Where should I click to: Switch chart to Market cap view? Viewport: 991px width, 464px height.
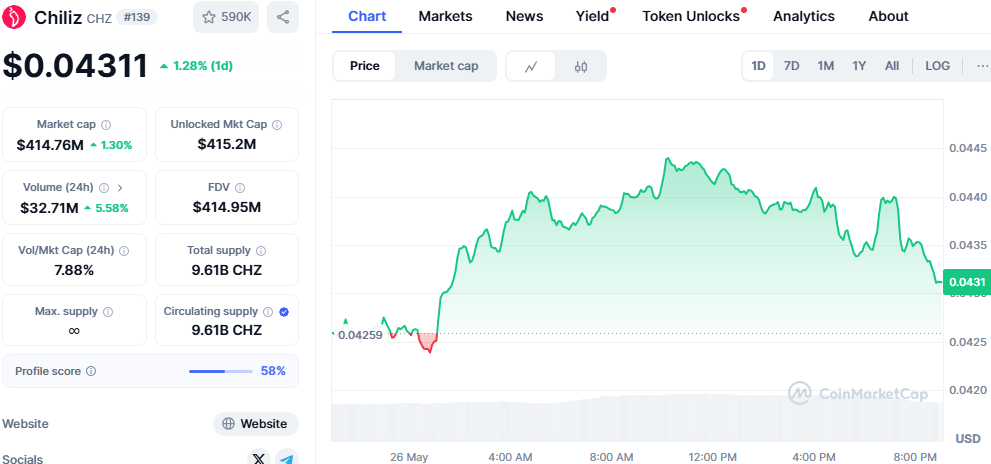point(446,66)
